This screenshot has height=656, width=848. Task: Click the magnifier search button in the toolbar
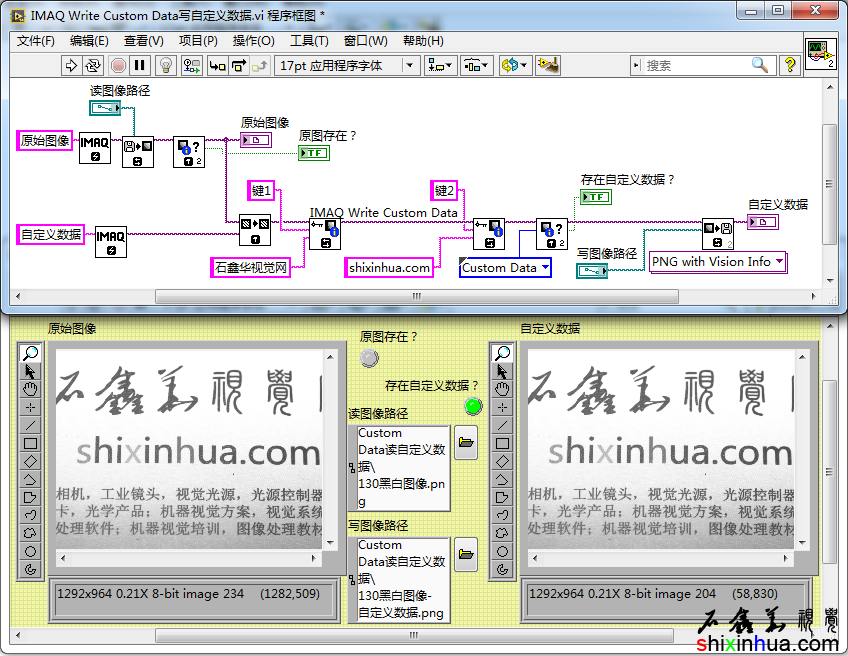[760, 65]
